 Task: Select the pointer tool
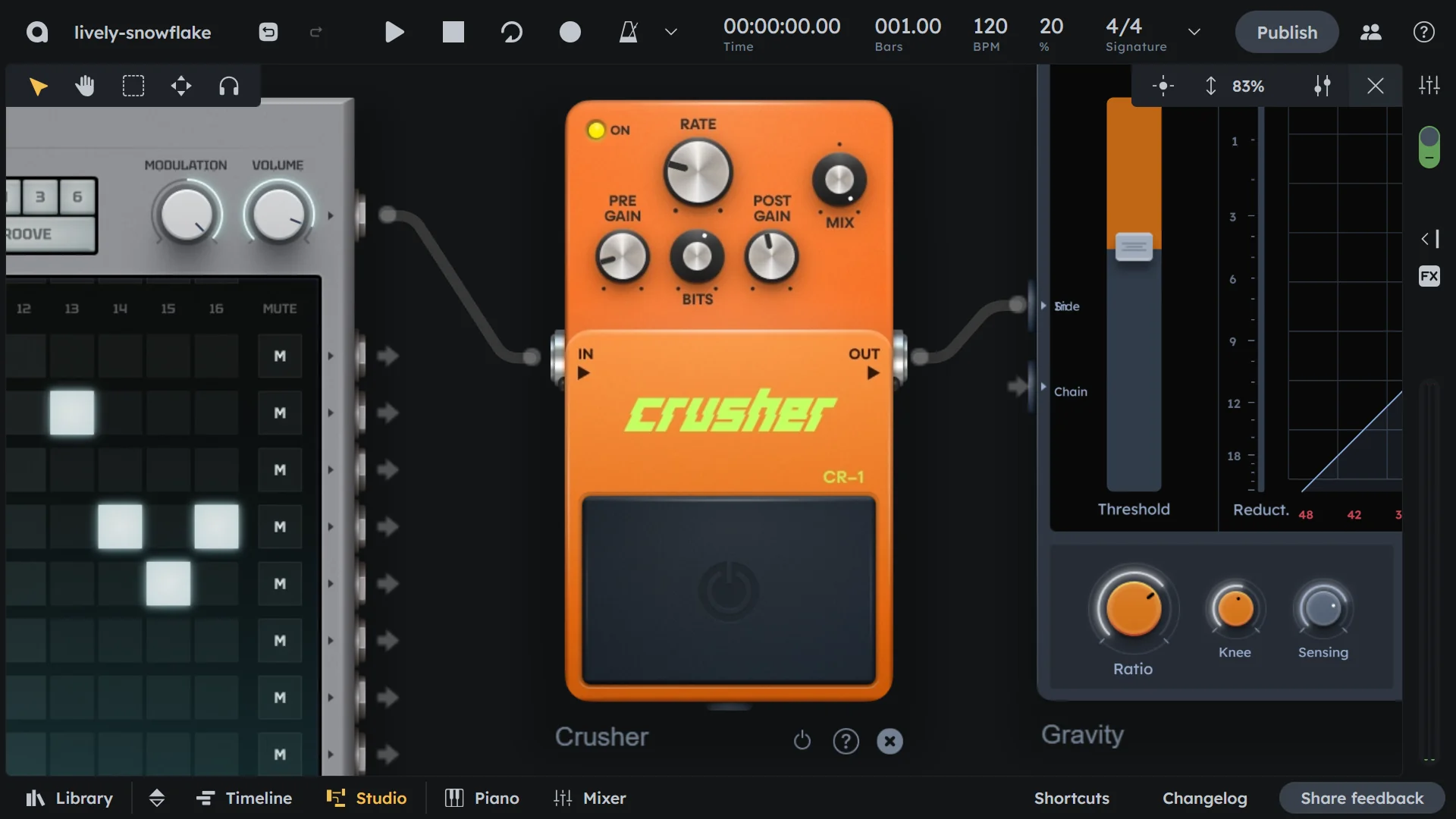coord(37,86)
